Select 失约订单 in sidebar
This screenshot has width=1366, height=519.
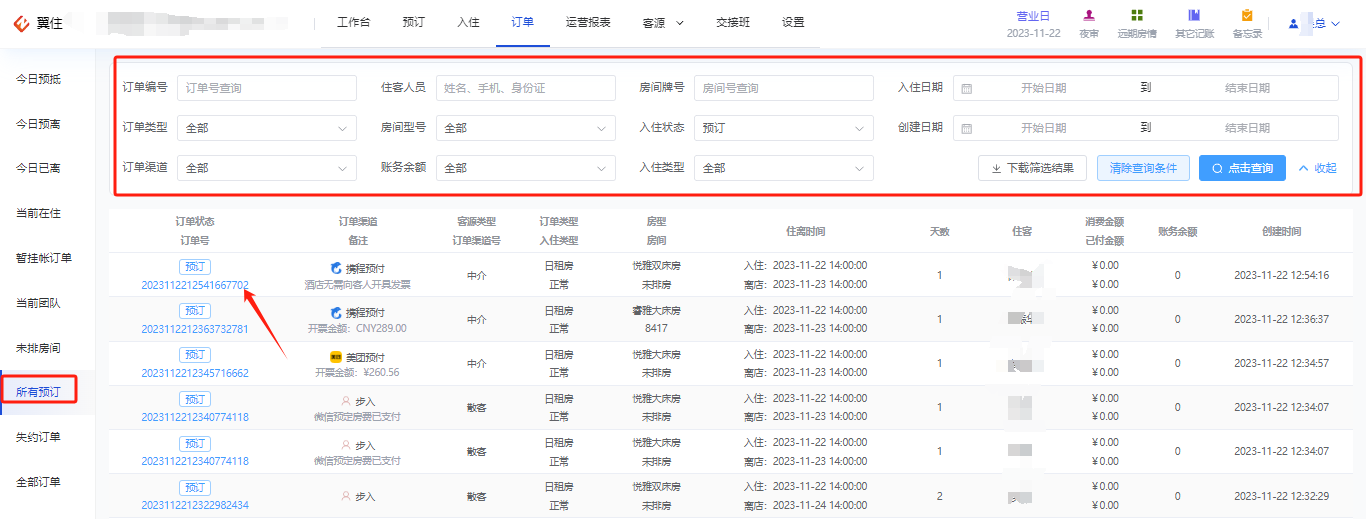(x=38, y=437)
